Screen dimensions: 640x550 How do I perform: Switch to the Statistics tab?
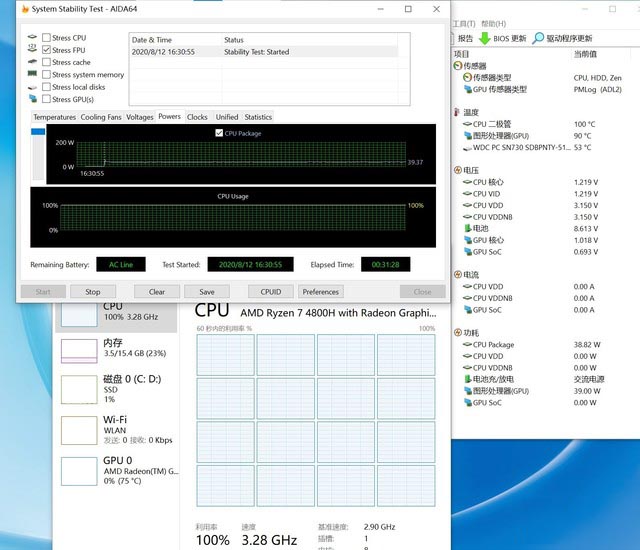(x=258, y=117)
